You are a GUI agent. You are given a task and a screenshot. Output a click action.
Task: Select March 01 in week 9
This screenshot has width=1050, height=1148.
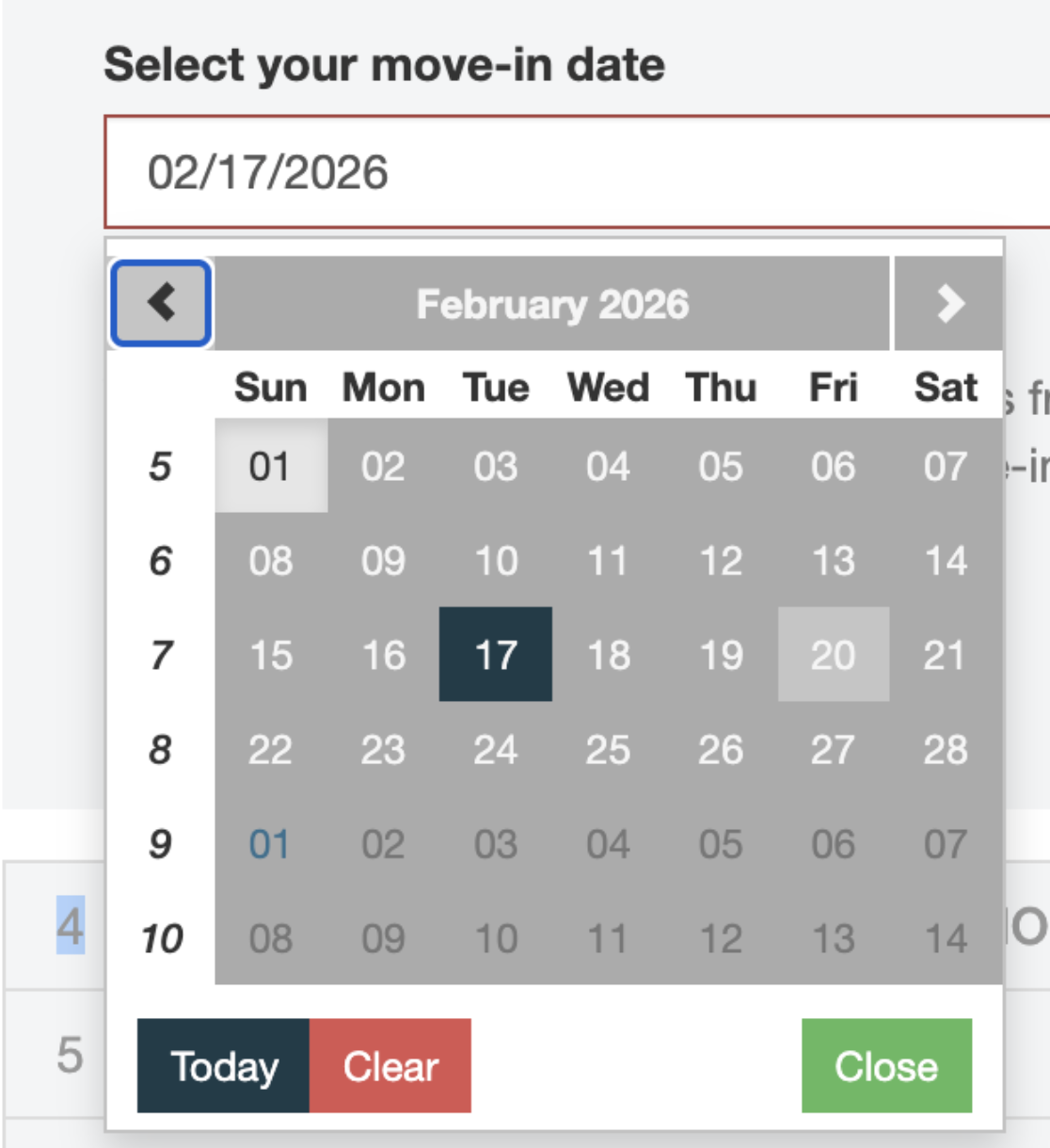tap(270, 844)
